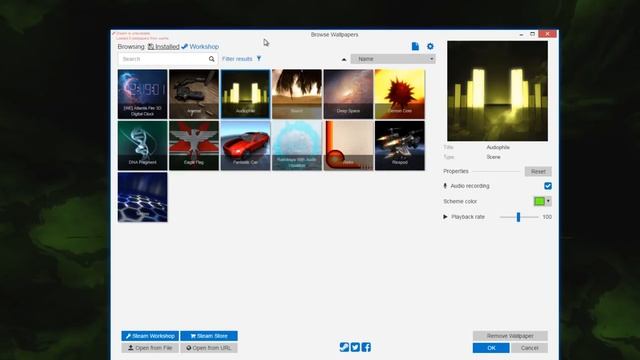Reset the wallpaper properties

click(x=538, y=171)
